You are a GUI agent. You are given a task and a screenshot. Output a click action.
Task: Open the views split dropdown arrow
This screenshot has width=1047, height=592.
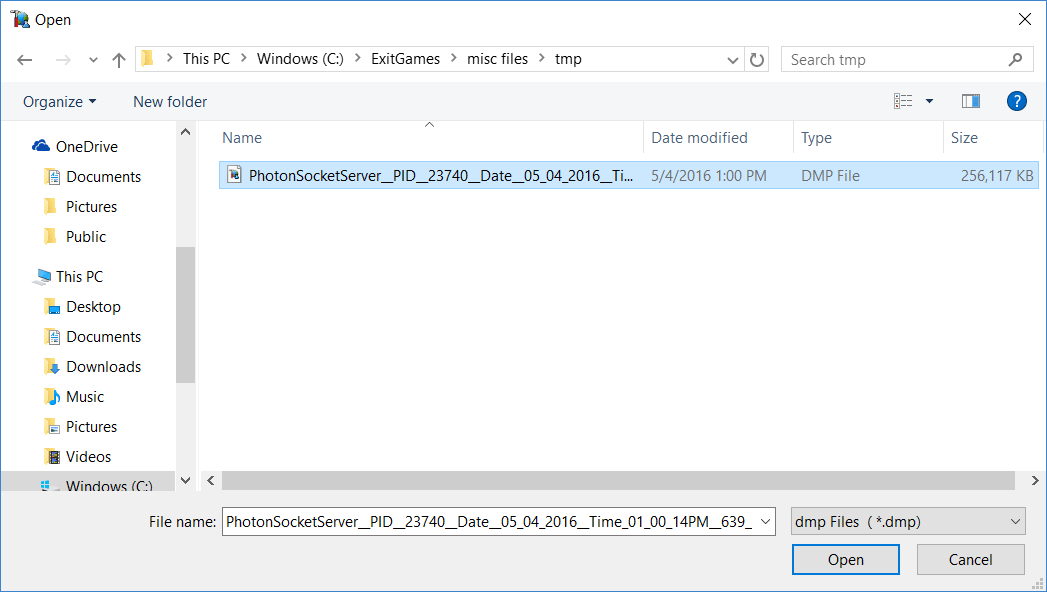[928, 100]
